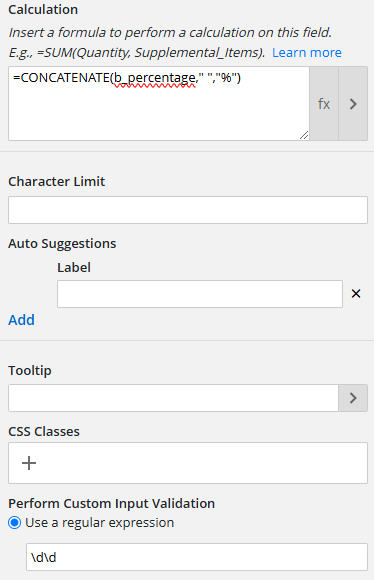The height and width of the screenshot is (580, 374).
Task: Click the Perform Custom Input Validation heading
Action: (x=111, y=503)
